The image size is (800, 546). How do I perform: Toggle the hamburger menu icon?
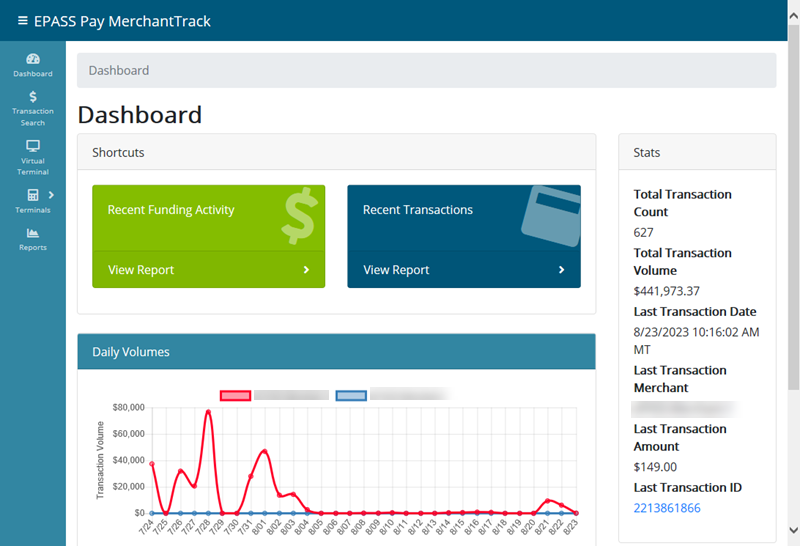(22, 20)
